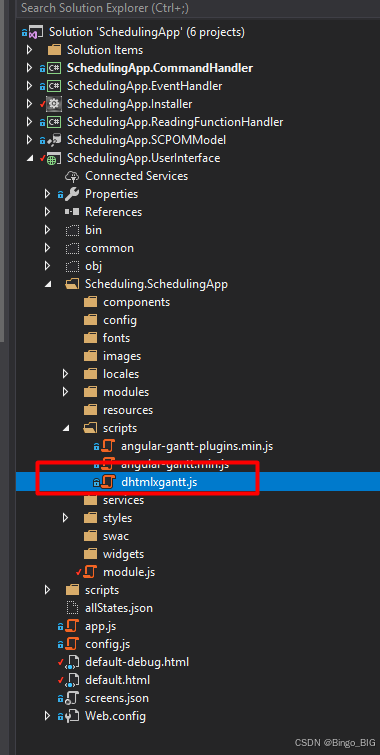Select the allStates.json file name
The height and width of the screenshot is (755, 380).
tap(119, 608)
